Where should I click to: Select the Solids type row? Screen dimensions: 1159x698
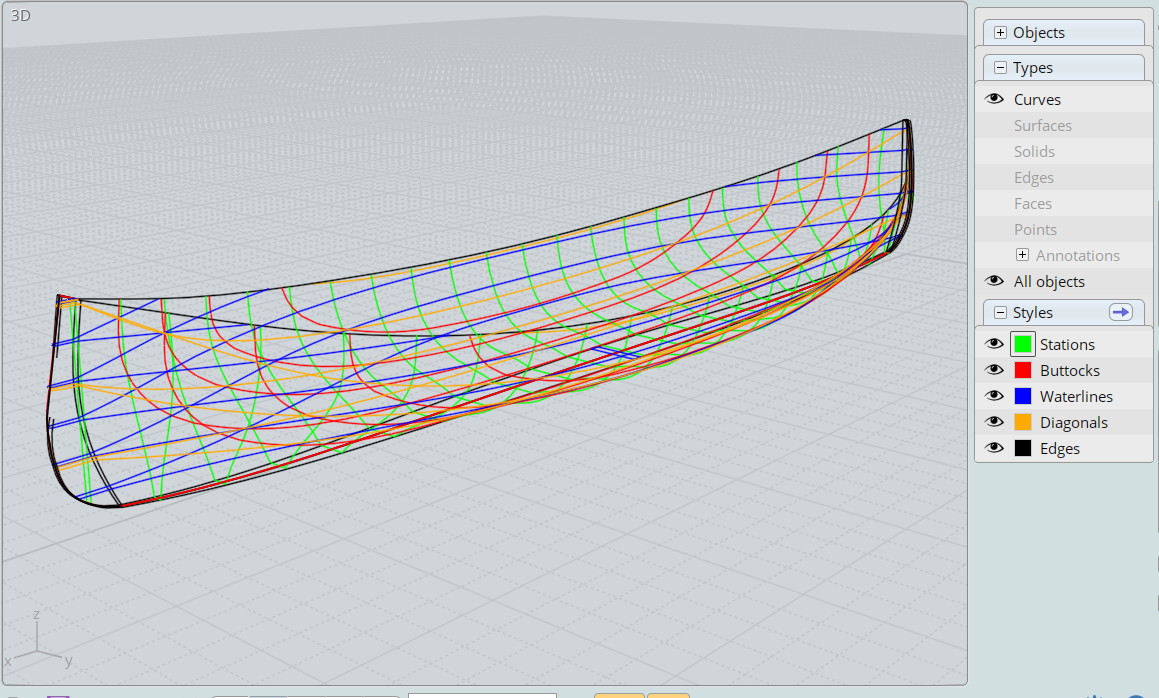(x=1064, y=151)
